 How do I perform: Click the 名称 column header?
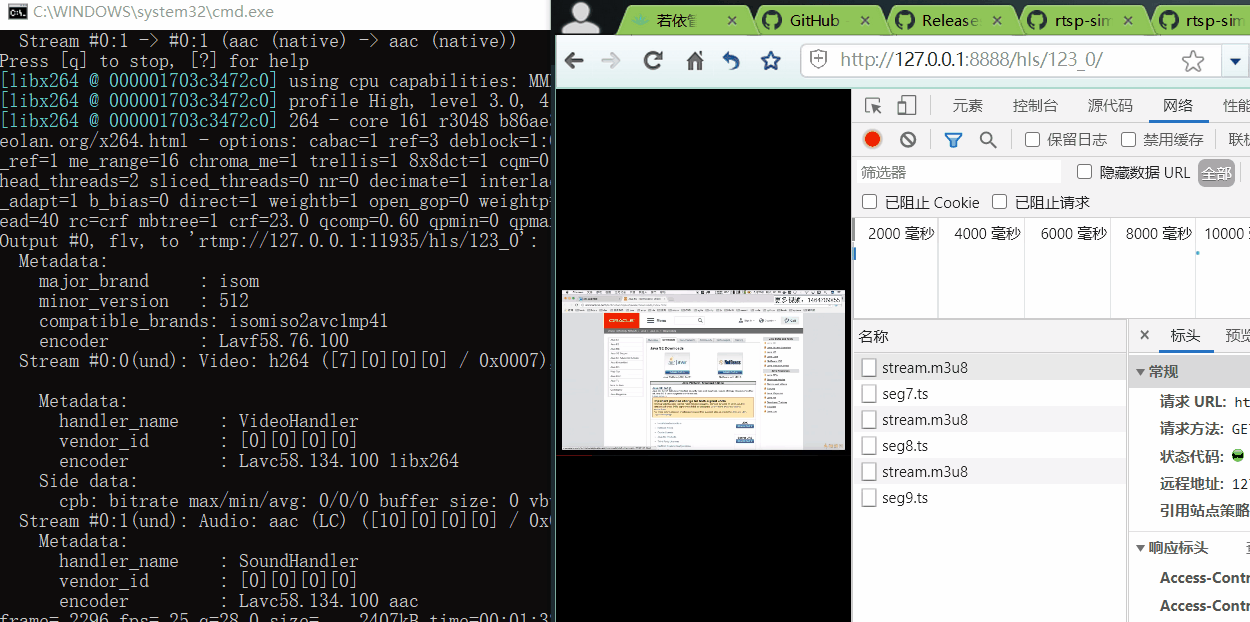coord(990,336)
